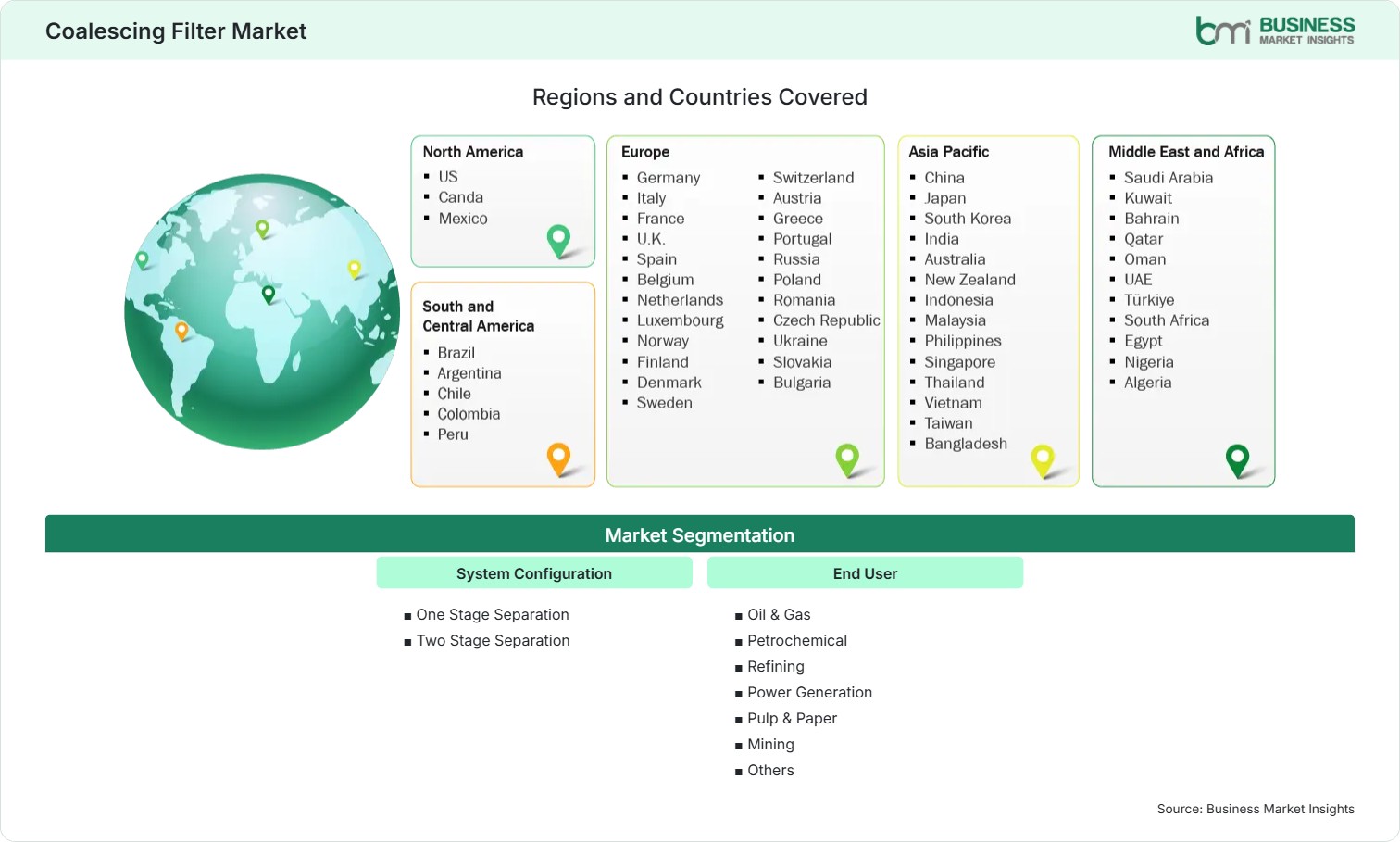Click Bangladesh in Asia Pacific list
1400x842 pixels.
[966, 444]
